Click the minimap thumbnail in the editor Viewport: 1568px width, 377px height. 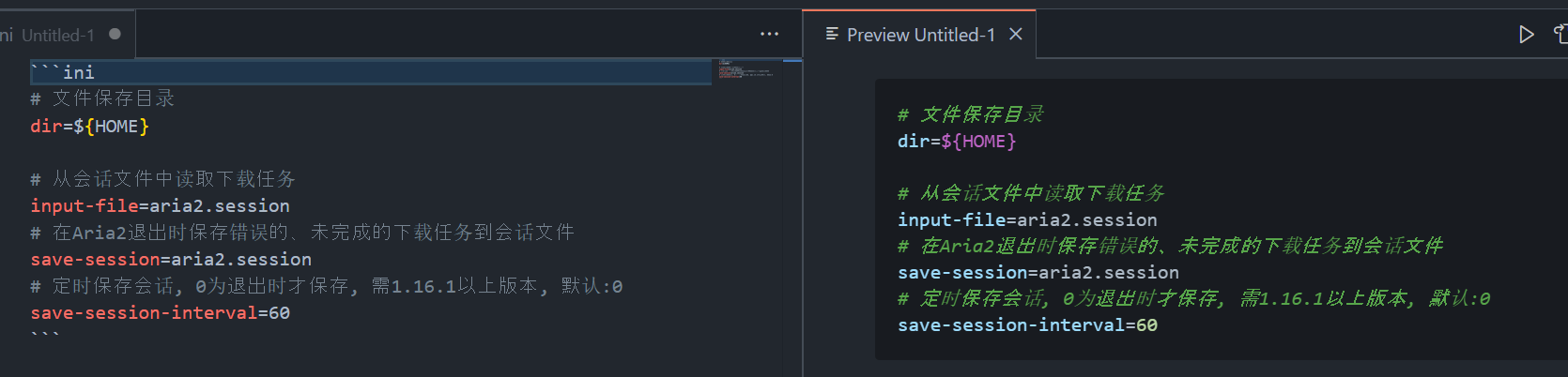[x=746, y=70]
